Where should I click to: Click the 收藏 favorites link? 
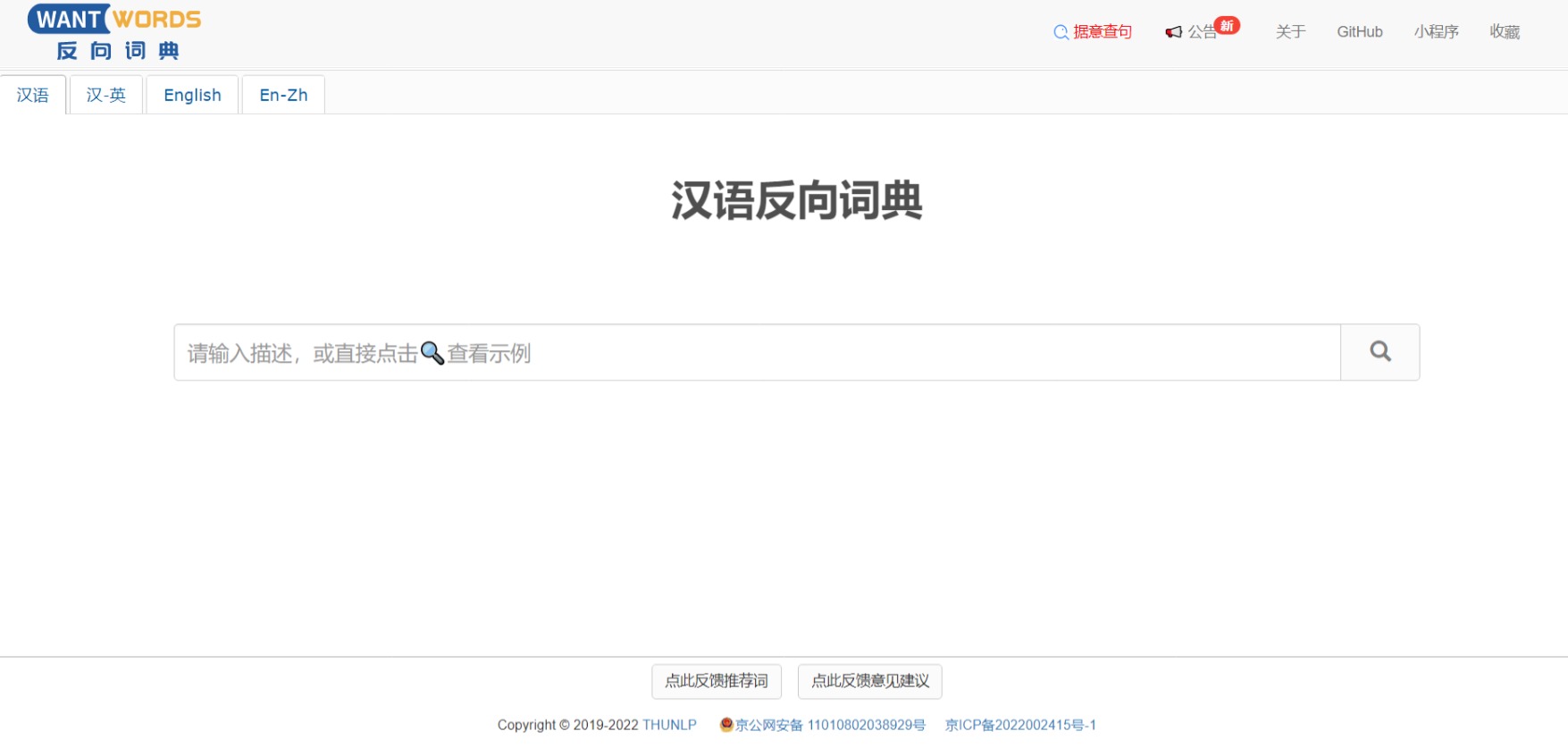1505,32
